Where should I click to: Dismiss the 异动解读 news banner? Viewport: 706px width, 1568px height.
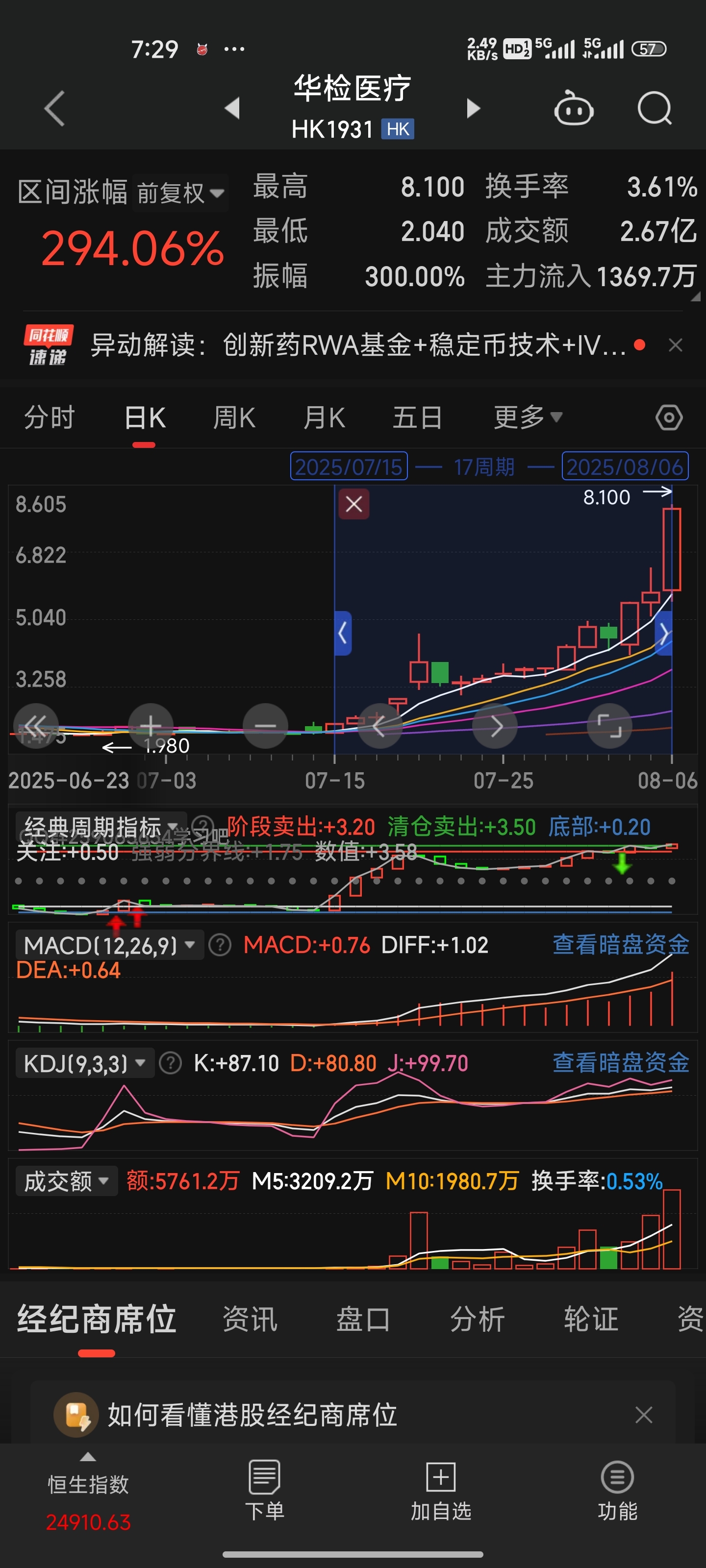coord(675,345)
